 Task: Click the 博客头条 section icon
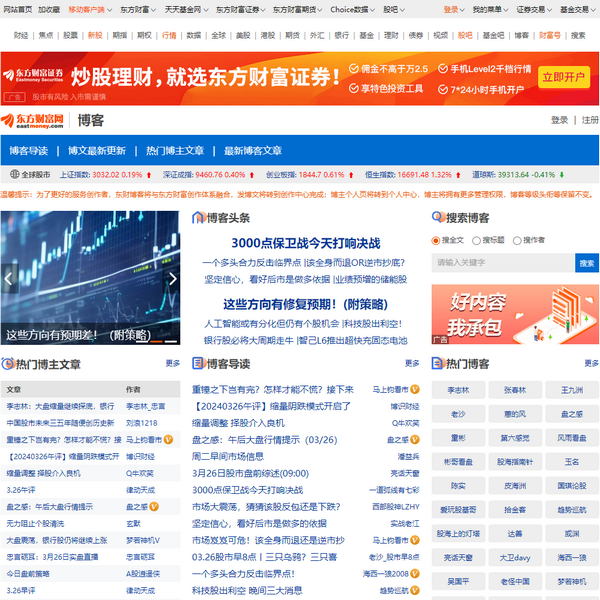[198, 217]
